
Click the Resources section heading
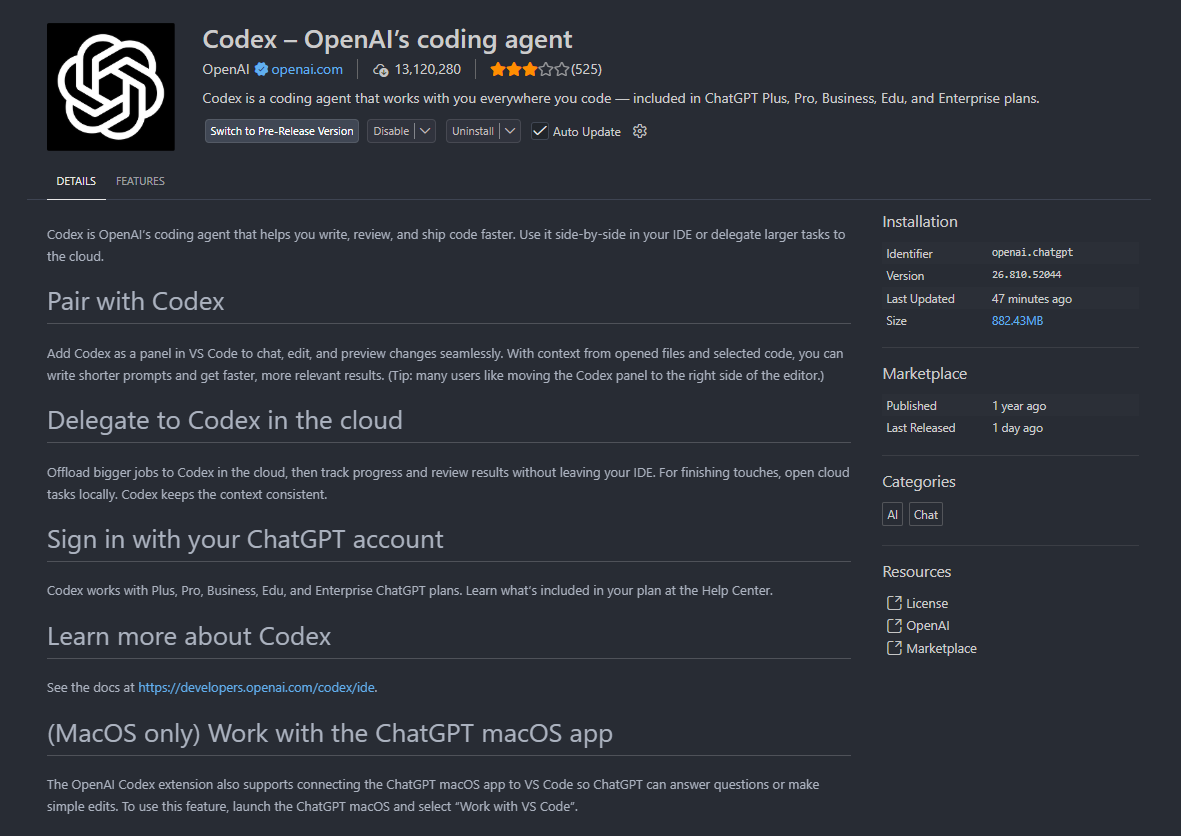pyautogui.click(x=917, y=572)
